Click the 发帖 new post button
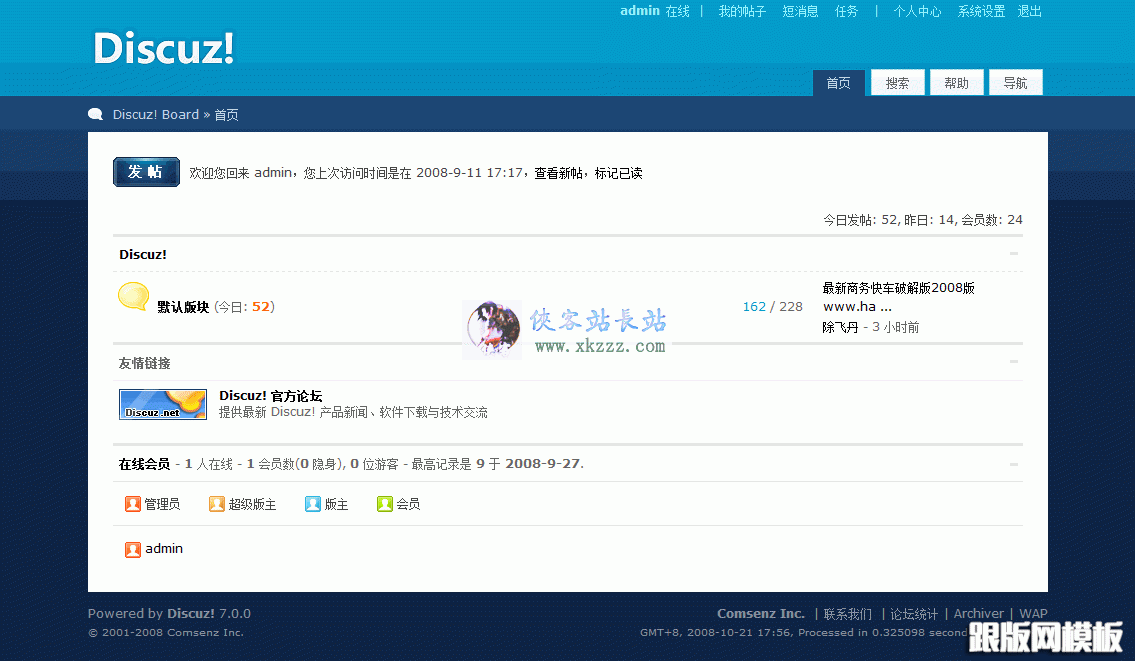1135x661 pixels. (x=146, y=172)
